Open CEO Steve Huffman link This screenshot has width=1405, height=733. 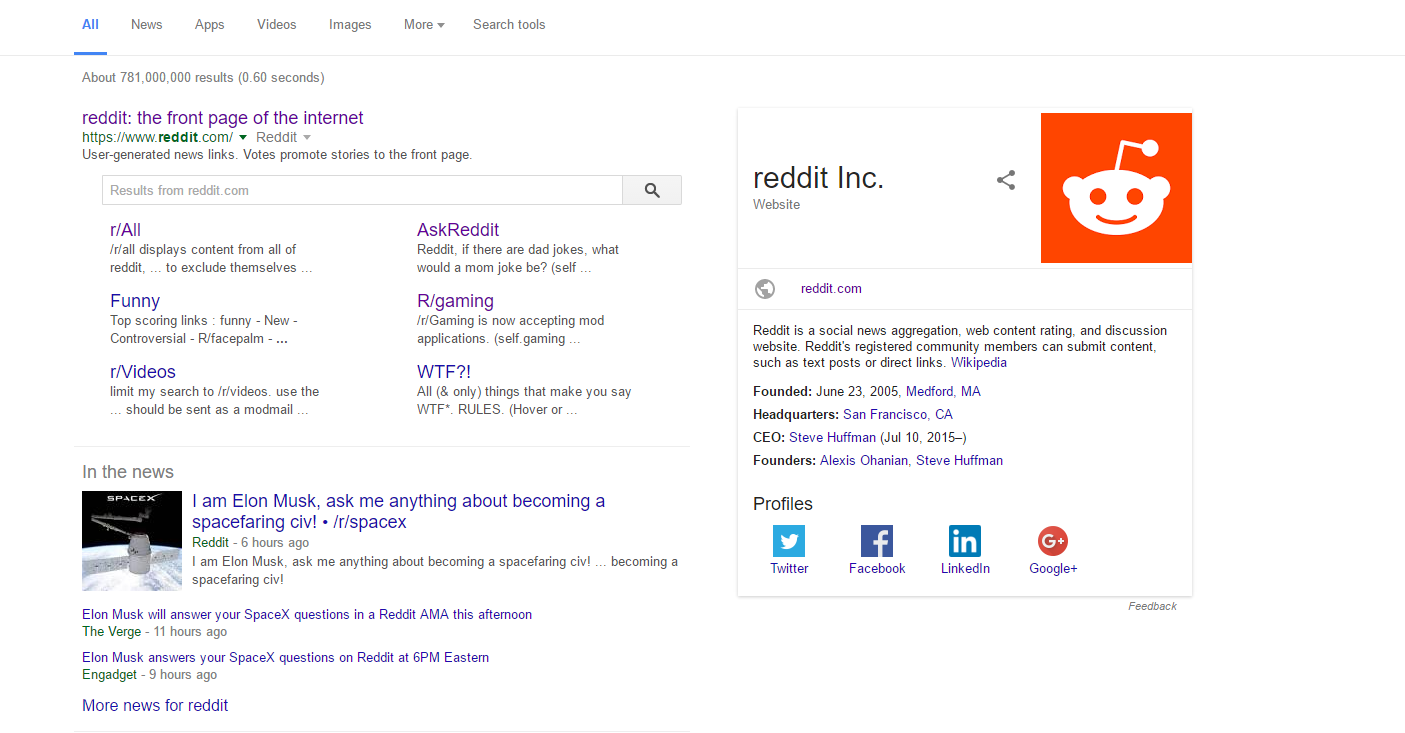point(832,437)
